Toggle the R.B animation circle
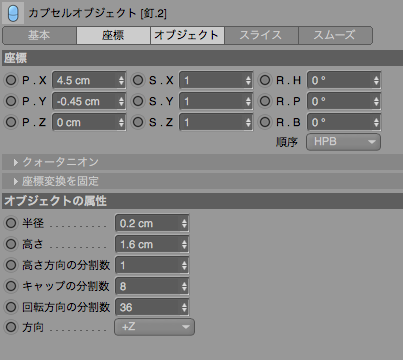Viewport: 403px width, 360px height. pyautogui.click(x=265, y=122)
